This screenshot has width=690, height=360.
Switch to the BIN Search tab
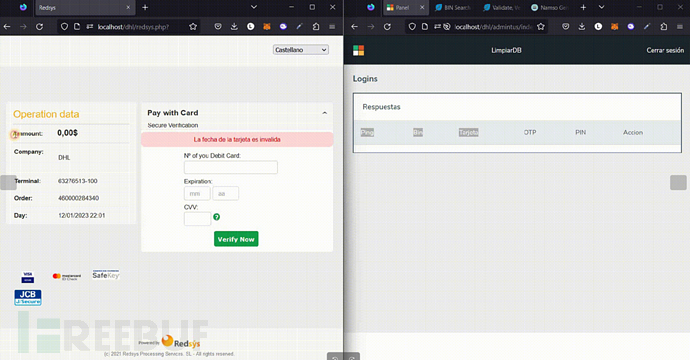point(453,7)
